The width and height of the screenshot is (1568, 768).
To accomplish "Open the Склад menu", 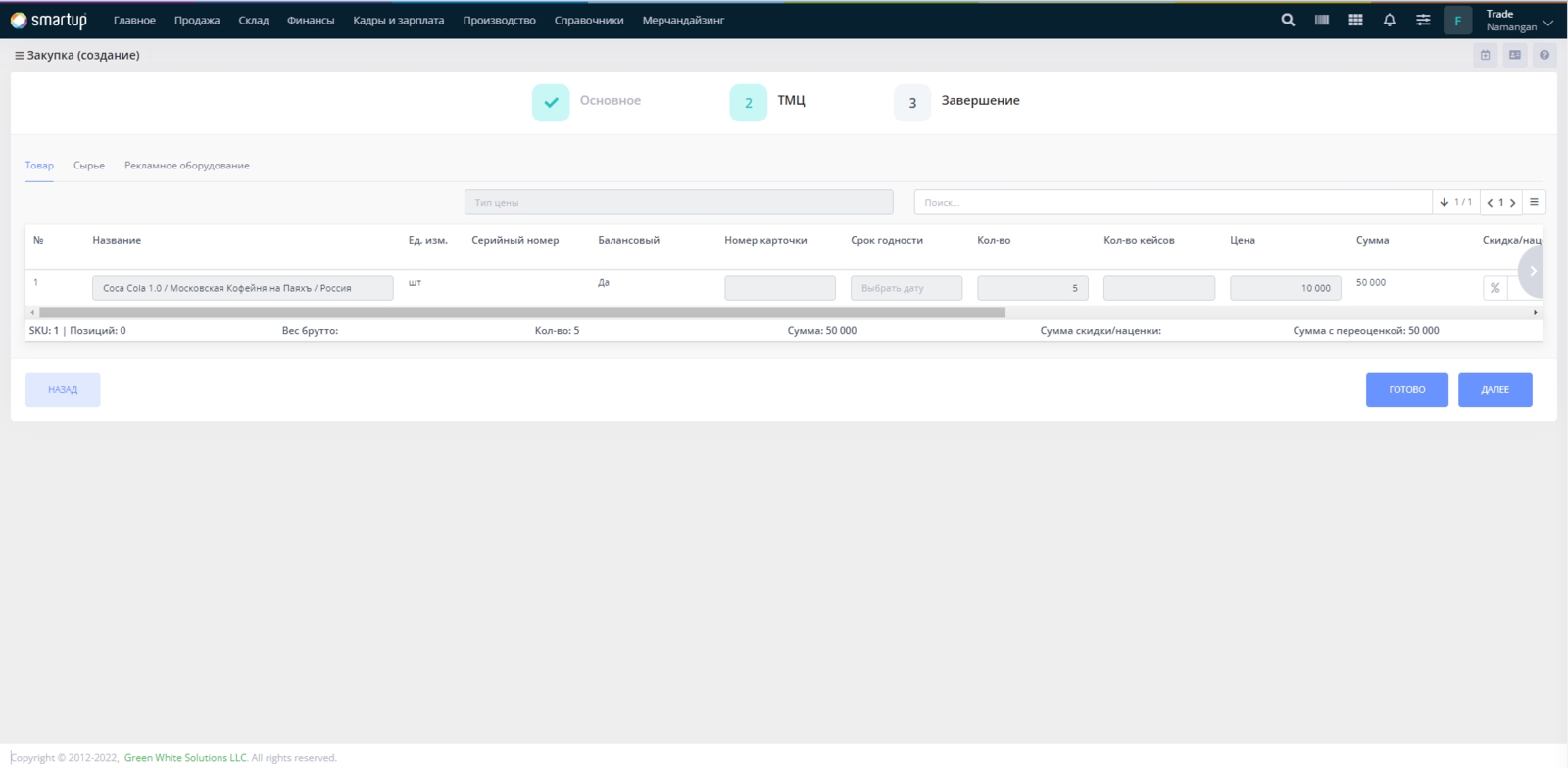I will click(253, 21).
